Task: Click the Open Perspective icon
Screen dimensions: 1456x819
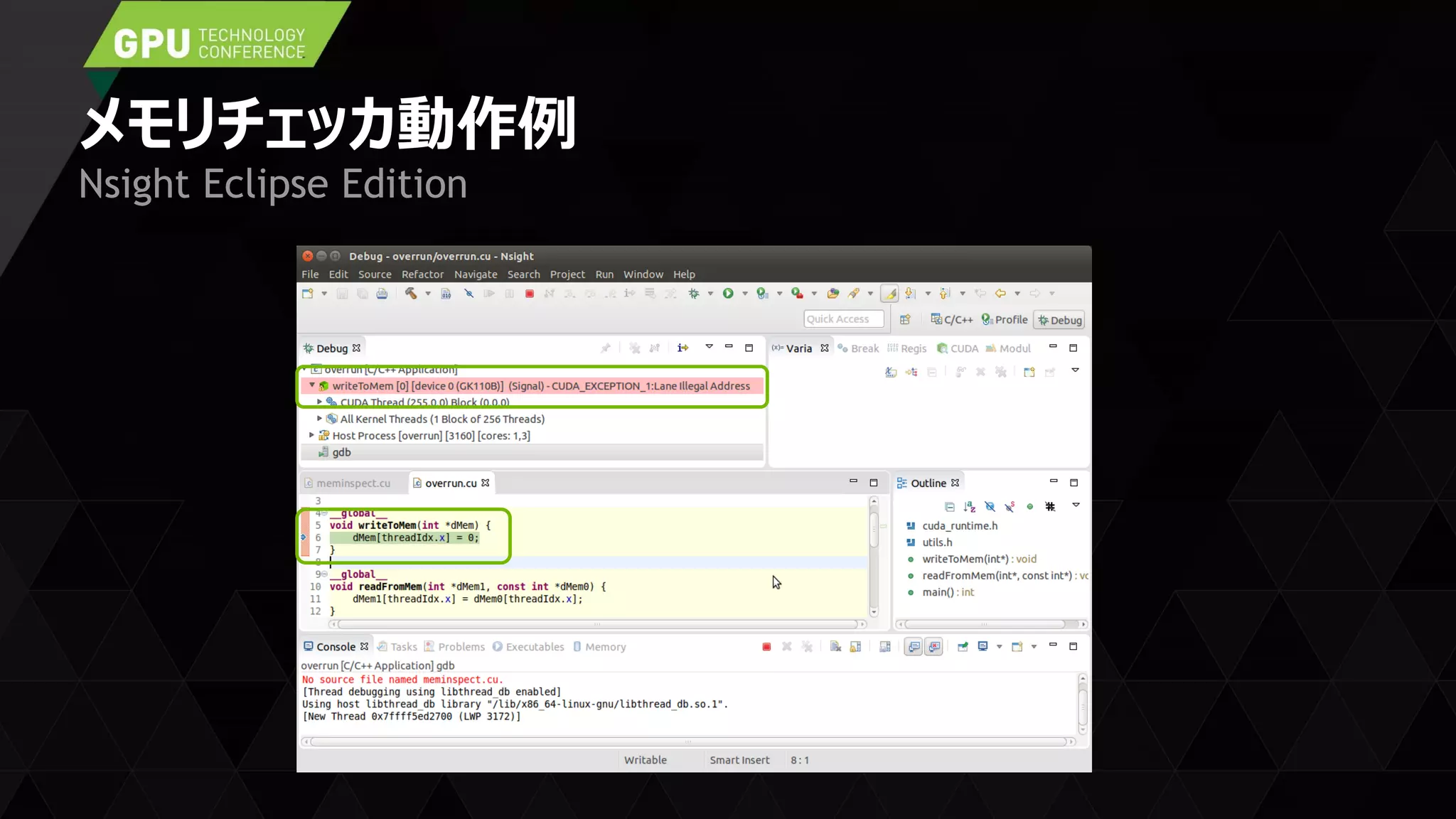Action: click(905, 320)
